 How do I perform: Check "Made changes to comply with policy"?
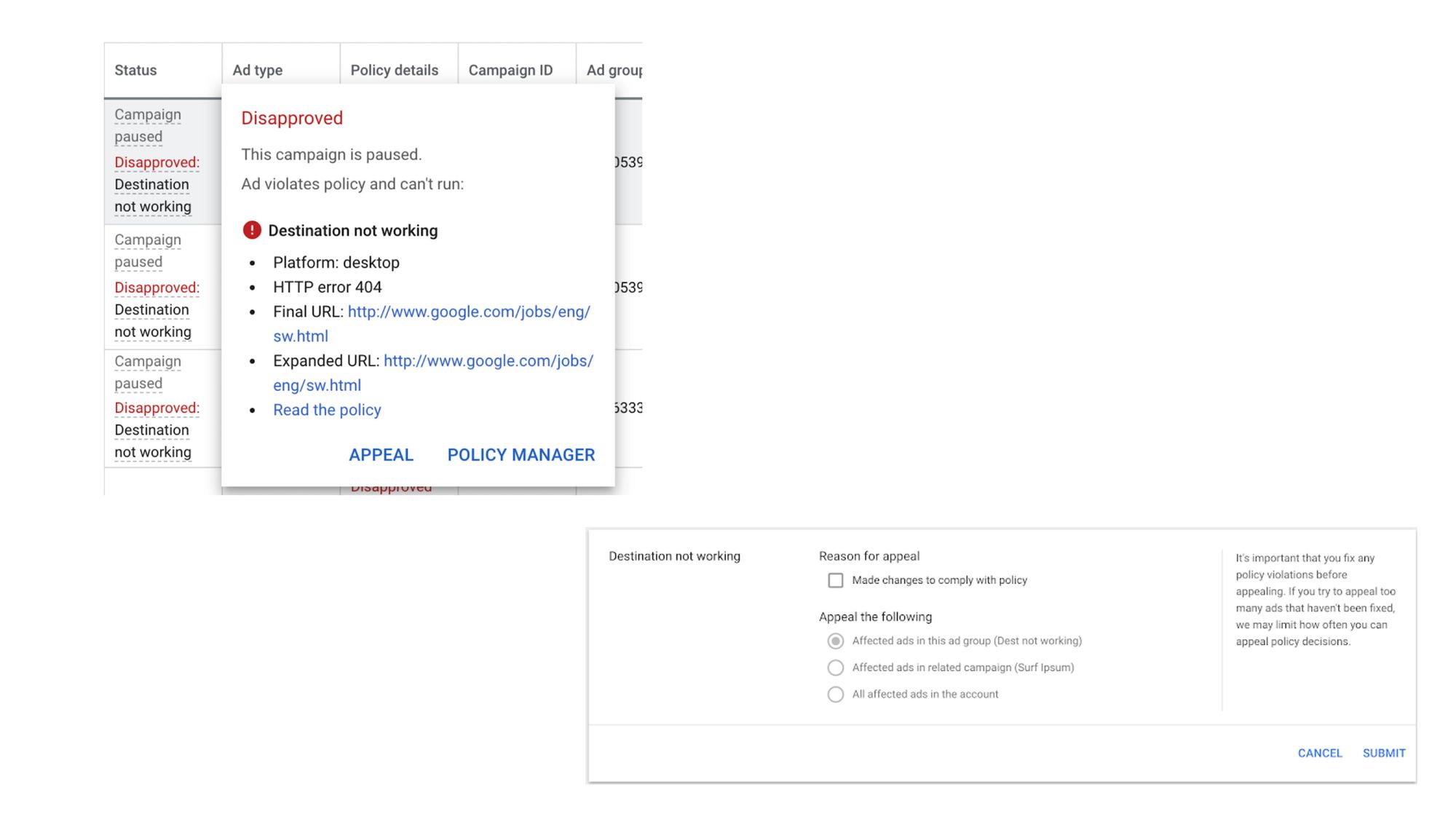[835, 580]
